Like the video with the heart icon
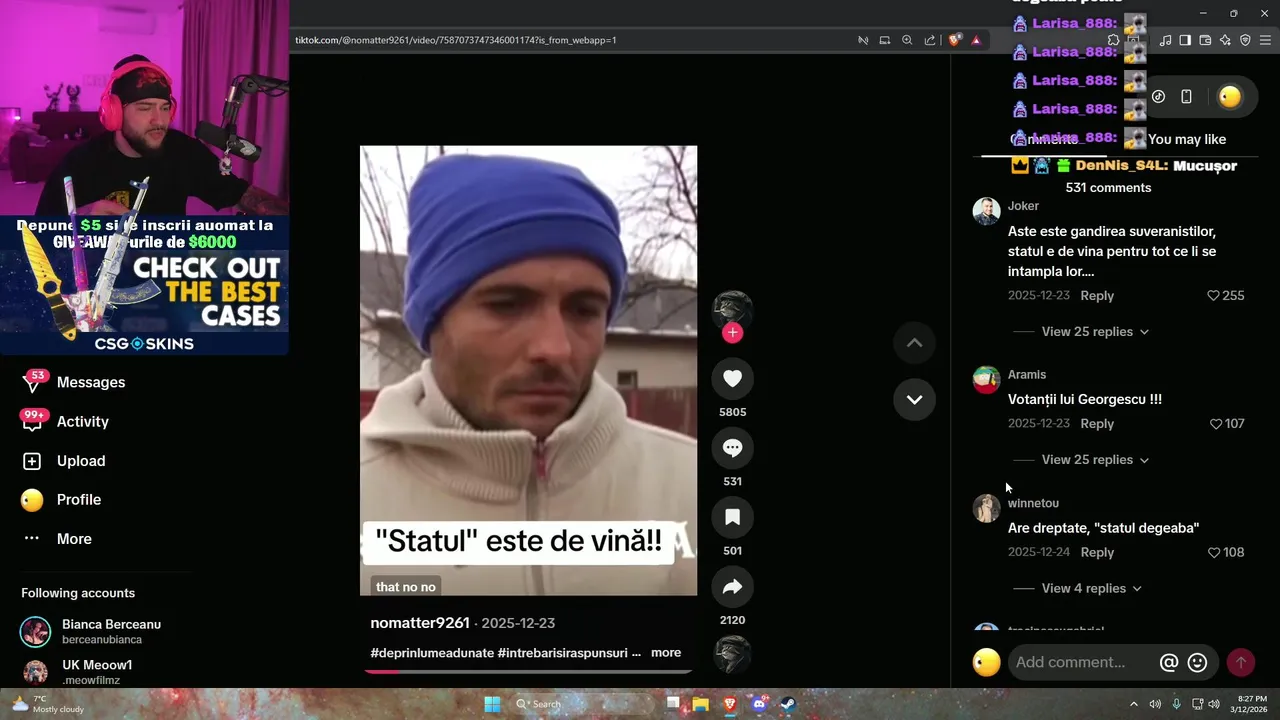Viewport: 1280px width, 720px height. pos(732,378)
